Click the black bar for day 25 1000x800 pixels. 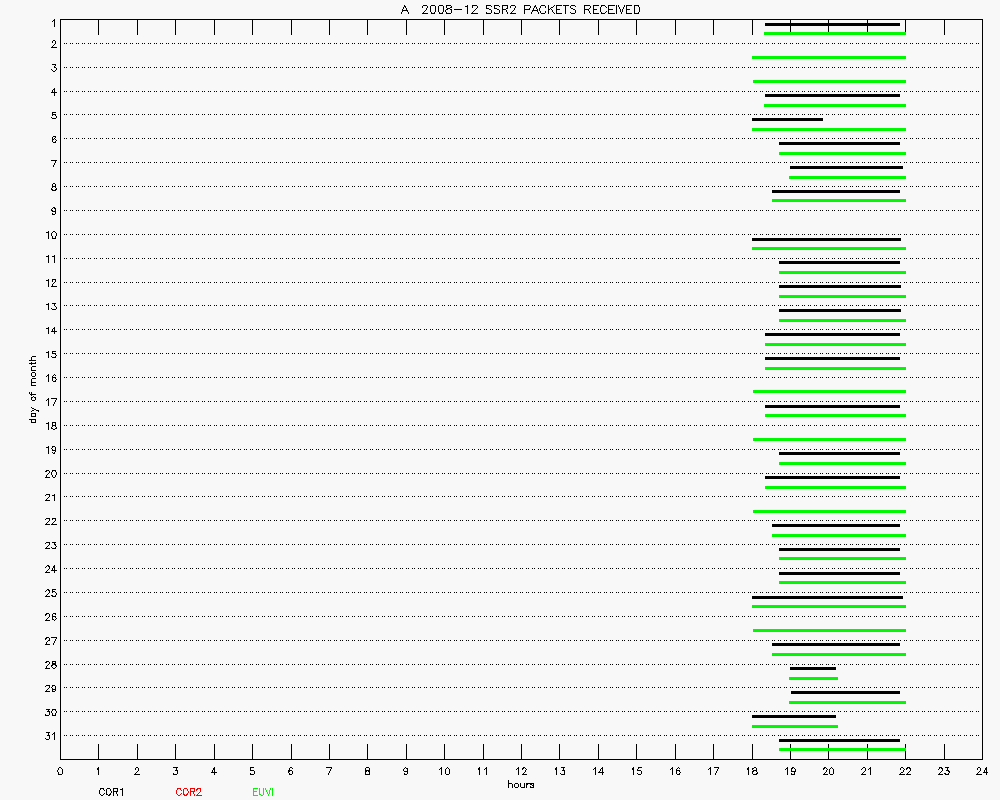click(x=827, y=597)
